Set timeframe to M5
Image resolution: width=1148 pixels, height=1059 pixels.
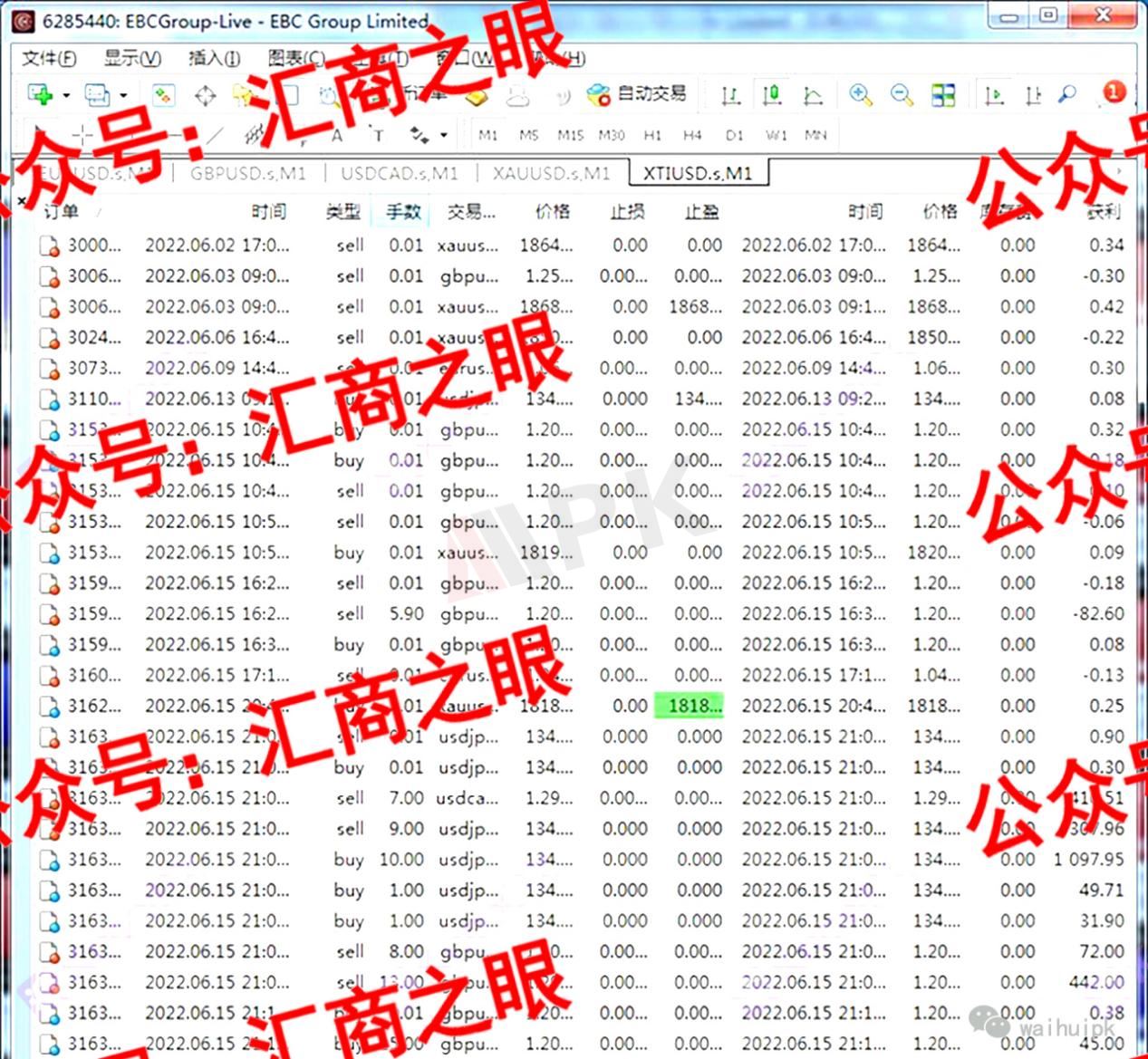[529, 135]
